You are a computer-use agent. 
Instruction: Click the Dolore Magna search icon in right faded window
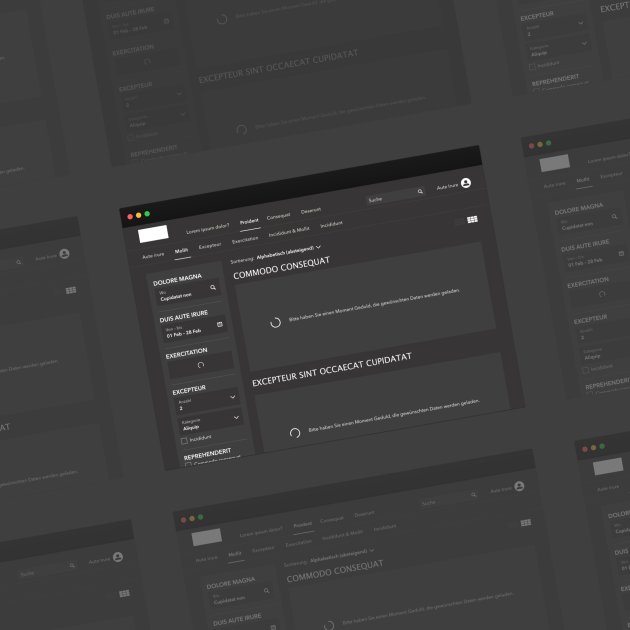(x=614, y=217)
